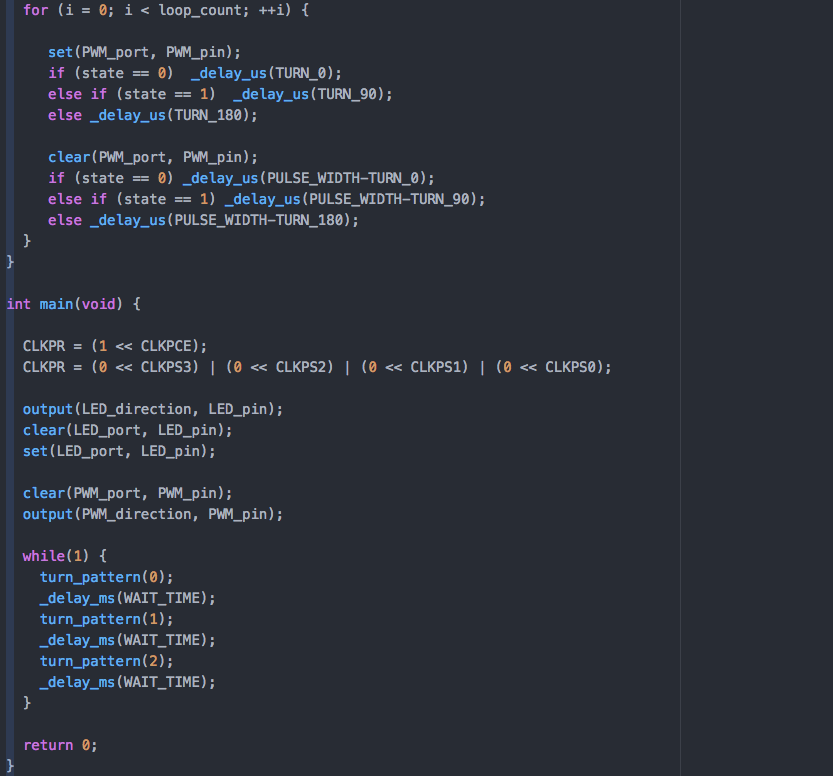Click 'CLKPS0' in the CLKPR assignment
The height and width of the screenshot is (776, 833).
click(571, 367)
